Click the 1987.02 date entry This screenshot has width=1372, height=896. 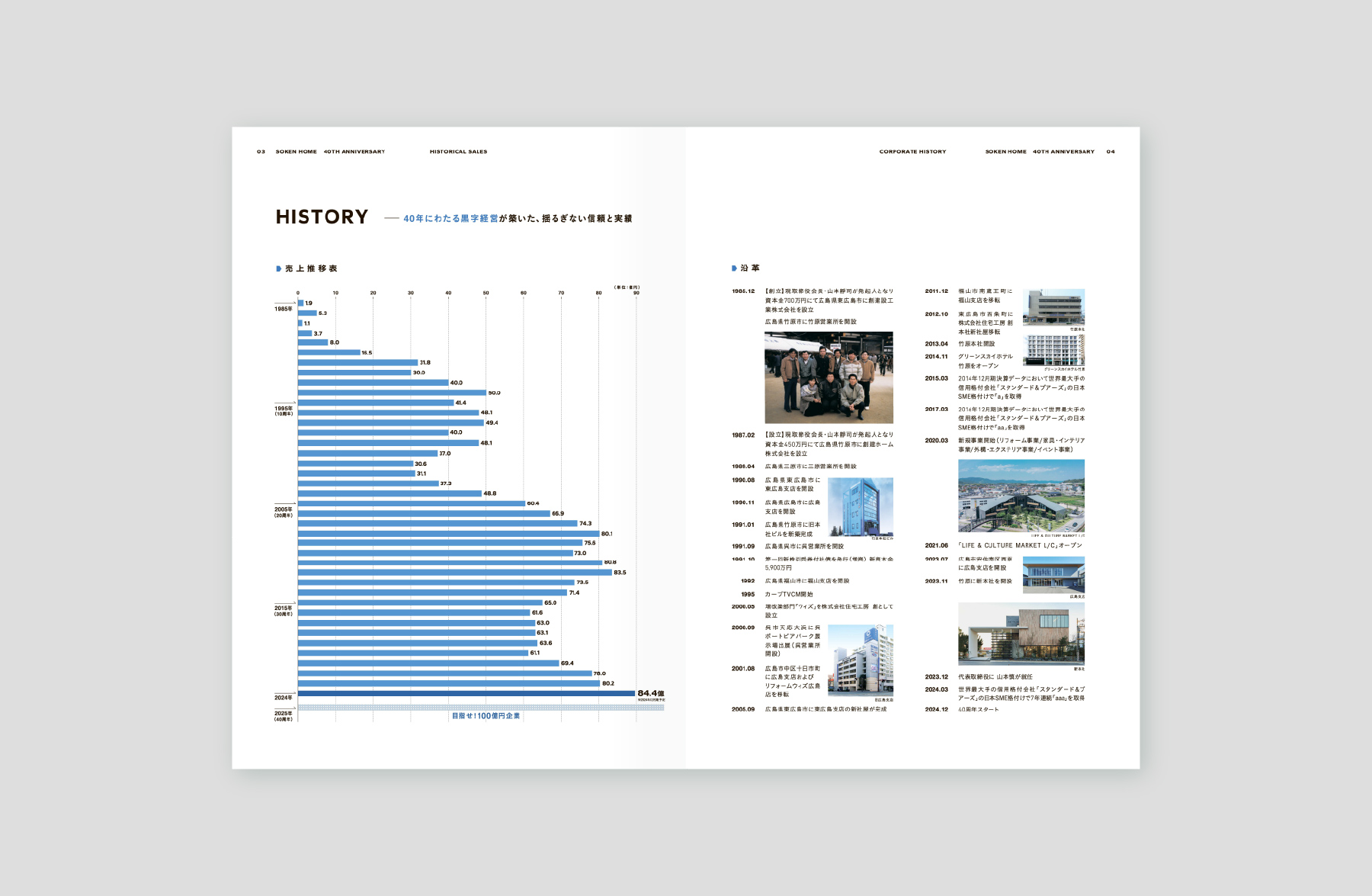tap(743, 435)
